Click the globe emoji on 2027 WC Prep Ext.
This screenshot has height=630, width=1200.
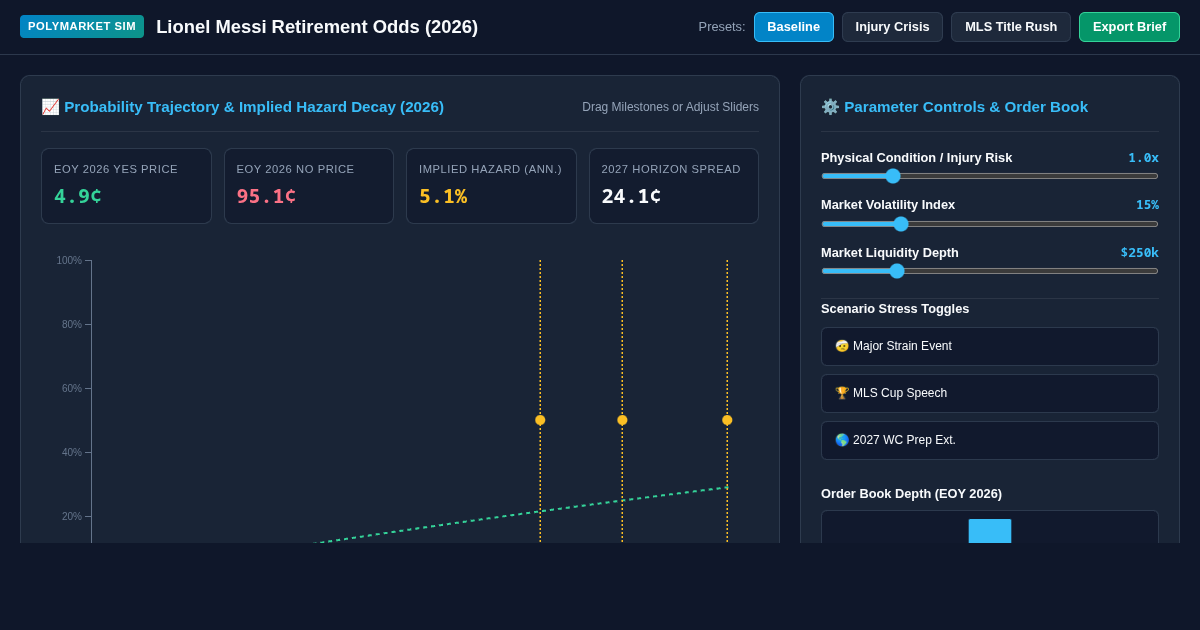tap(842, 440)
